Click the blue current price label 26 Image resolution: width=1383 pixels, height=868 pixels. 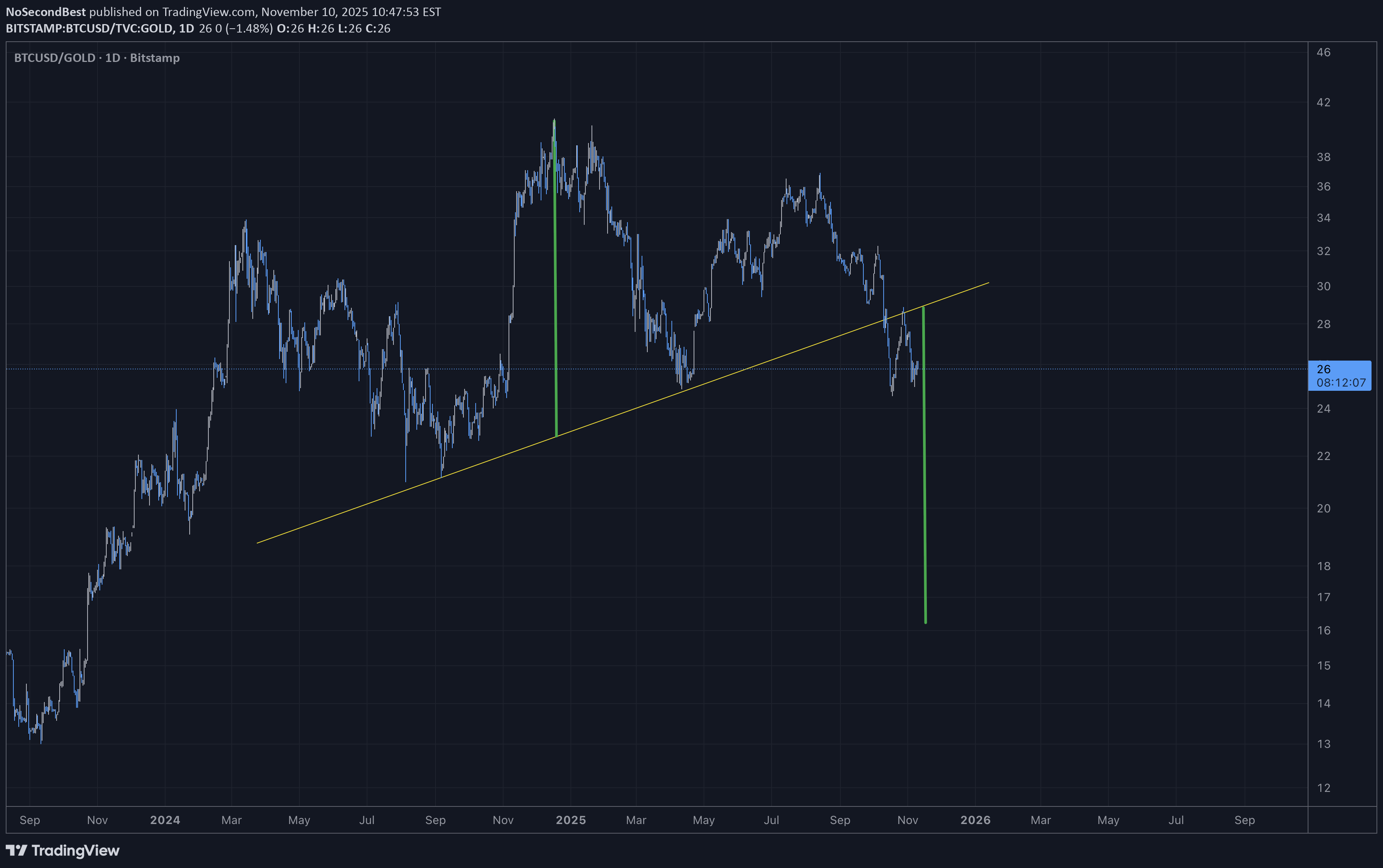pos(1324,369)
